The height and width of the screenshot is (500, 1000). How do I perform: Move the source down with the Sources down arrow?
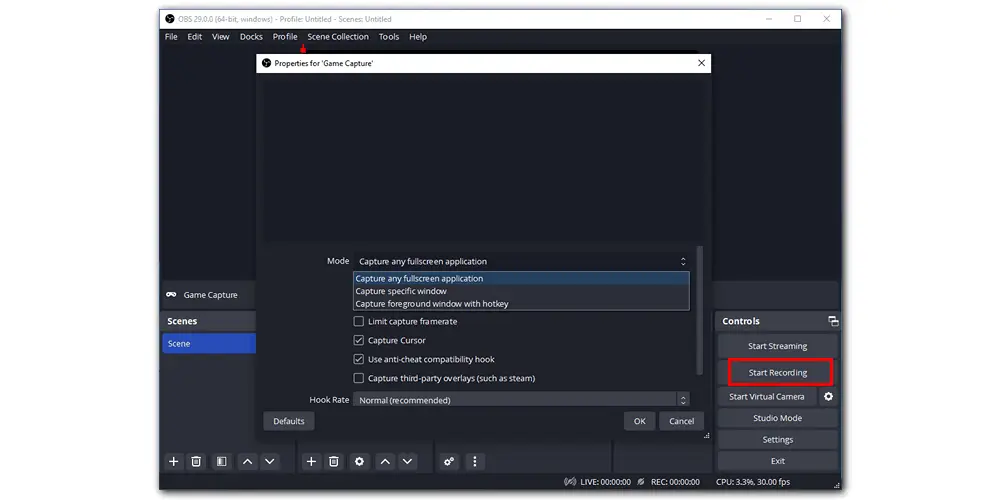click(x=408, y=461)
